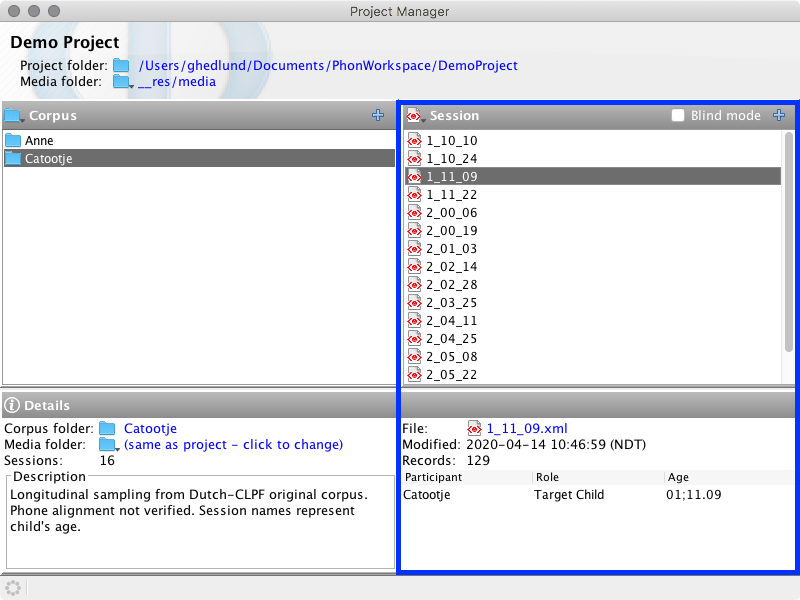Click the plus icon to add corpus
This screenshot has height=600, width=800.
pos(378,116)
